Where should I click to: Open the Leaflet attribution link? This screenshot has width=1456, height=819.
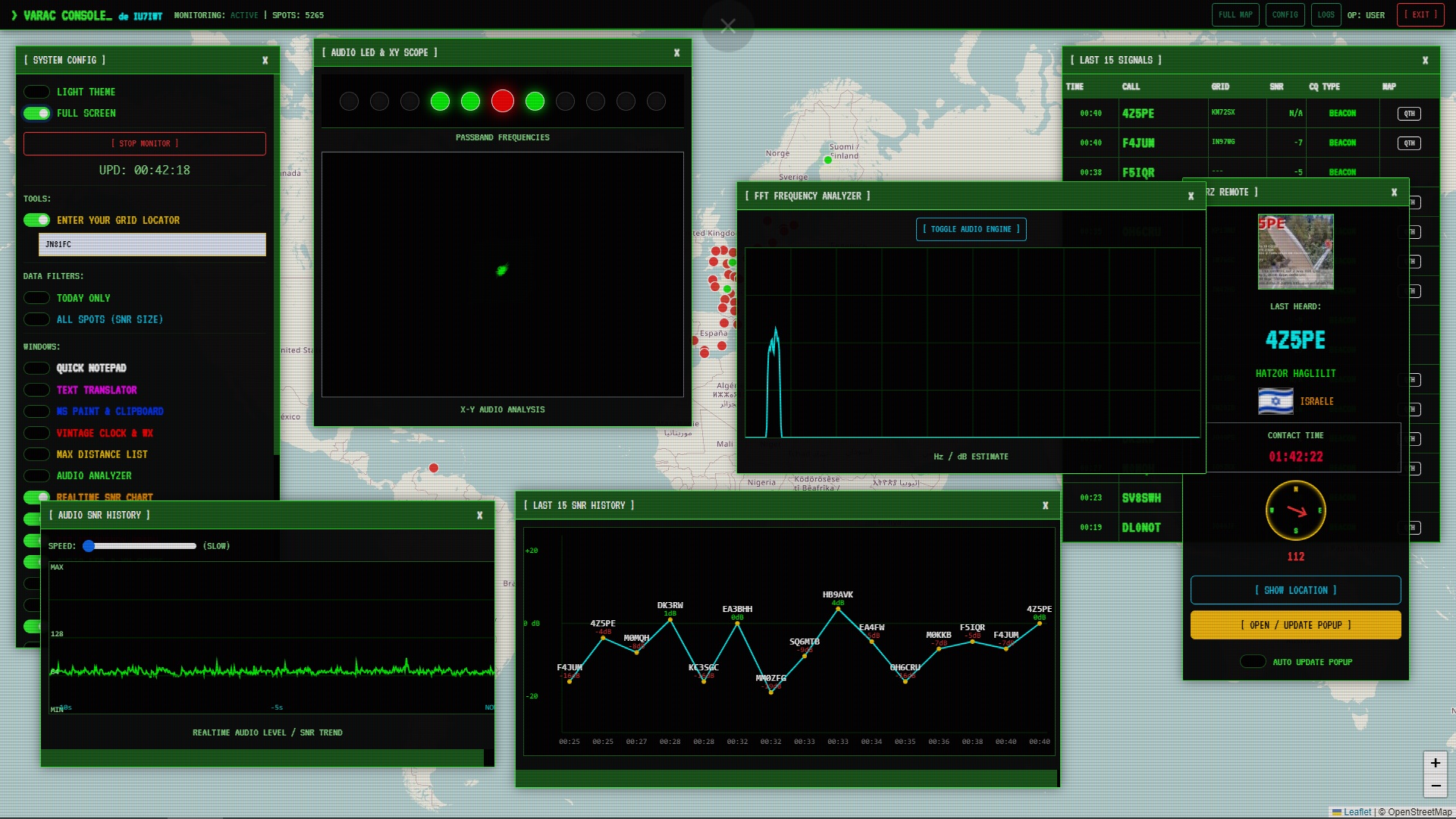click(x=1357, y=812)
